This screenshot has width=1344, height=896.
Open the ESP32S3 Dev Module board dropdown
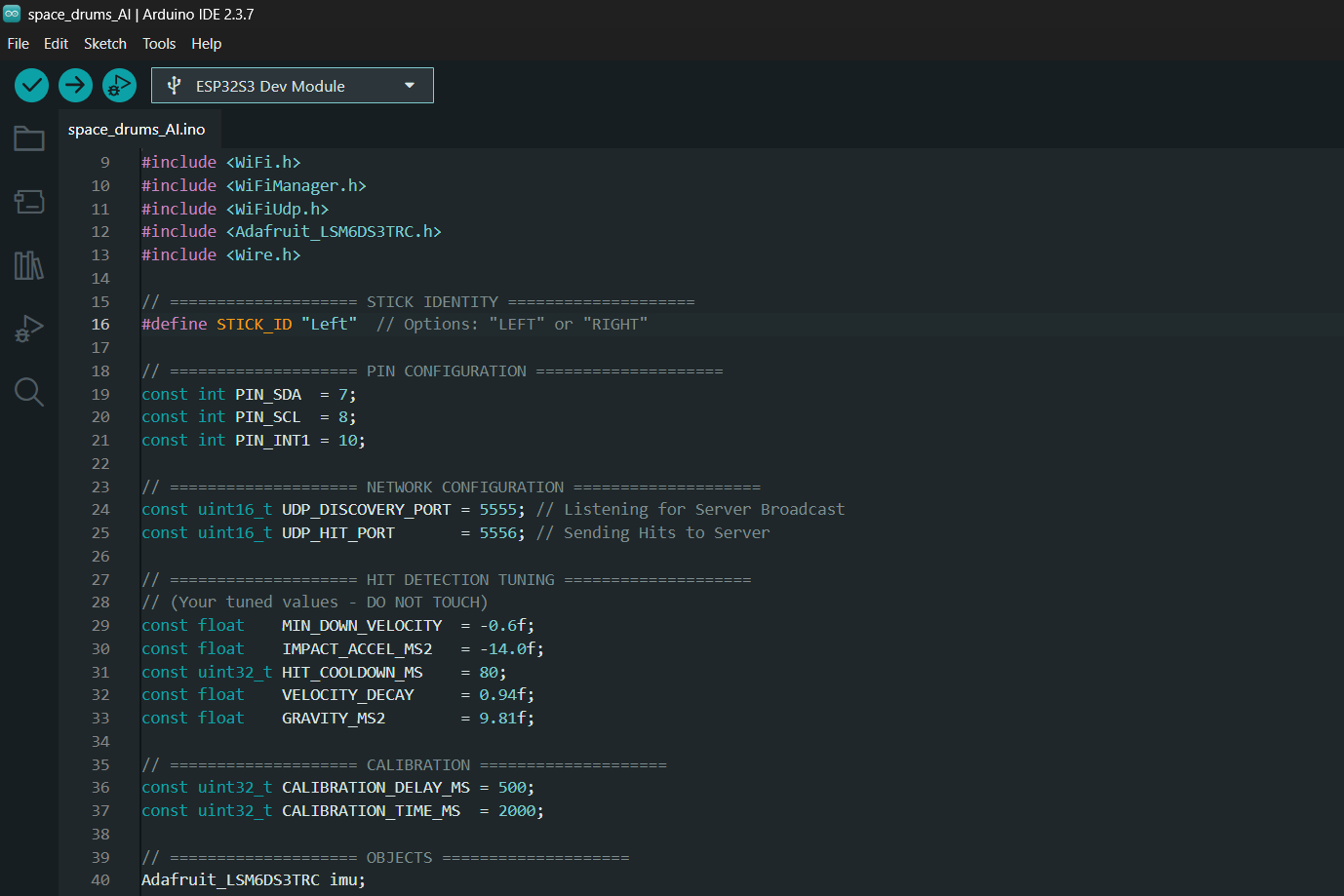(293, 86)
